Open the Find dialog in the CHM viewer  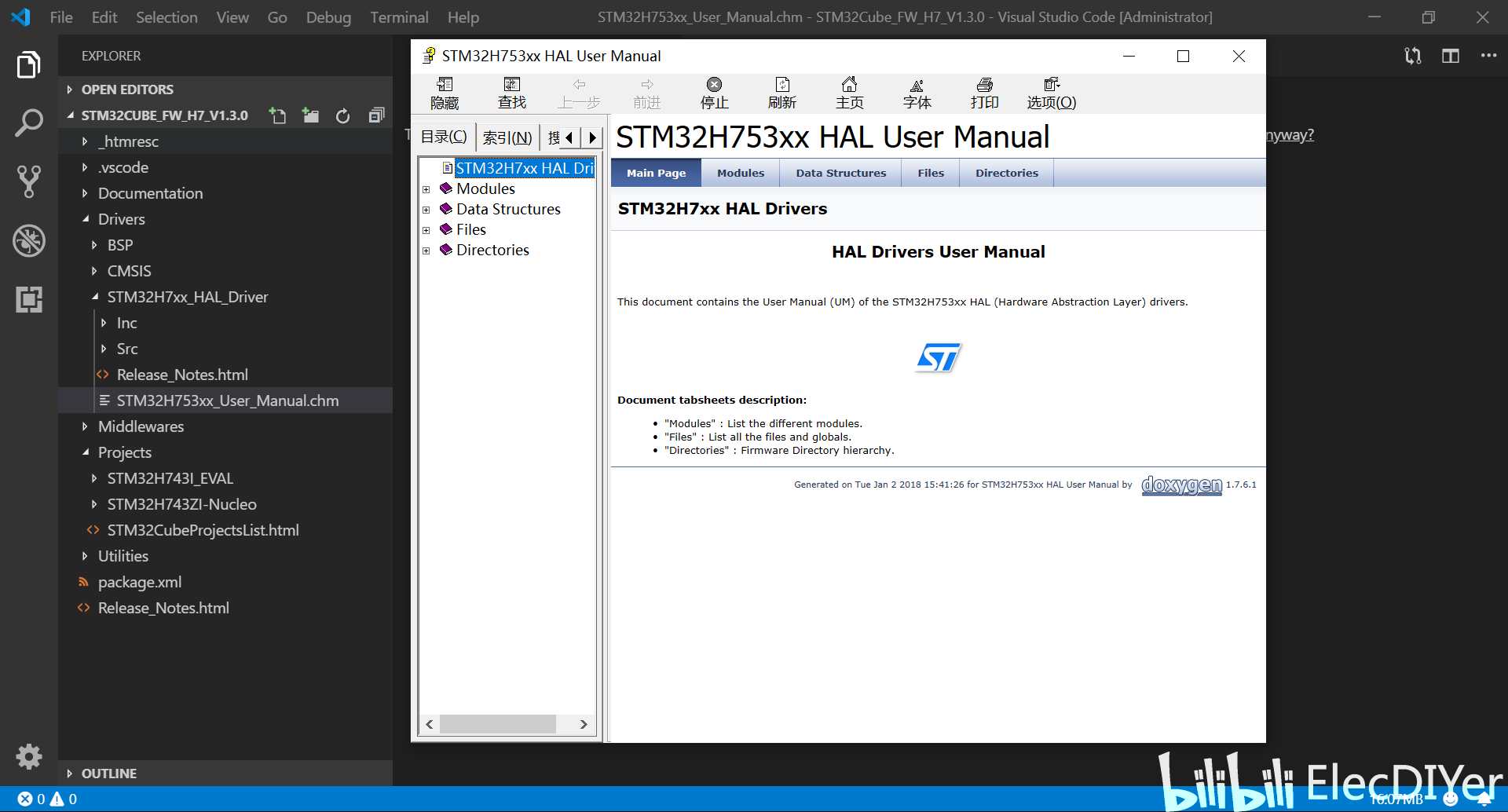coord(511,92)
